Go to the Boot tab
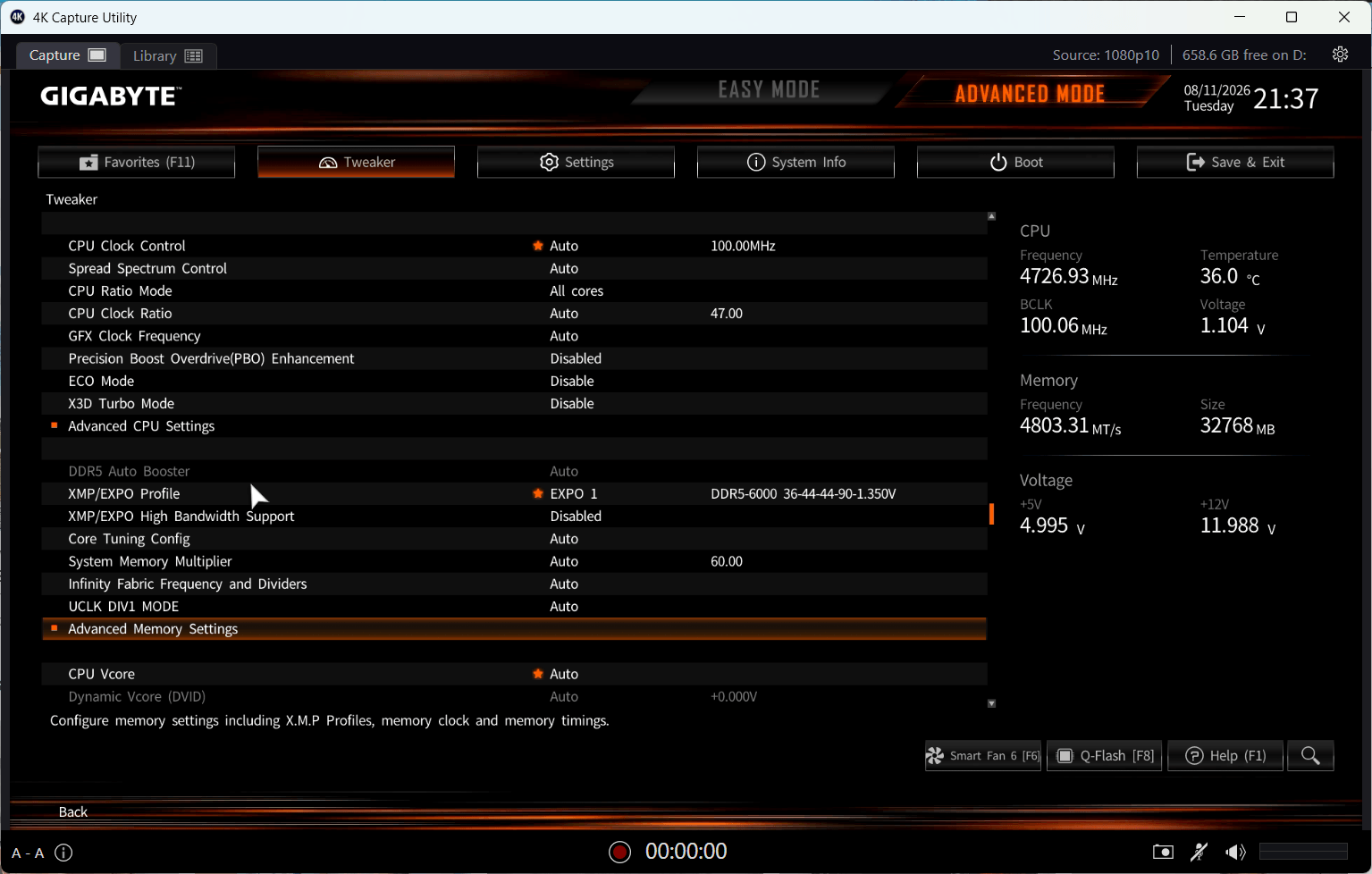The height and width of the screenshot is (874, 1372). point(1016,162)
